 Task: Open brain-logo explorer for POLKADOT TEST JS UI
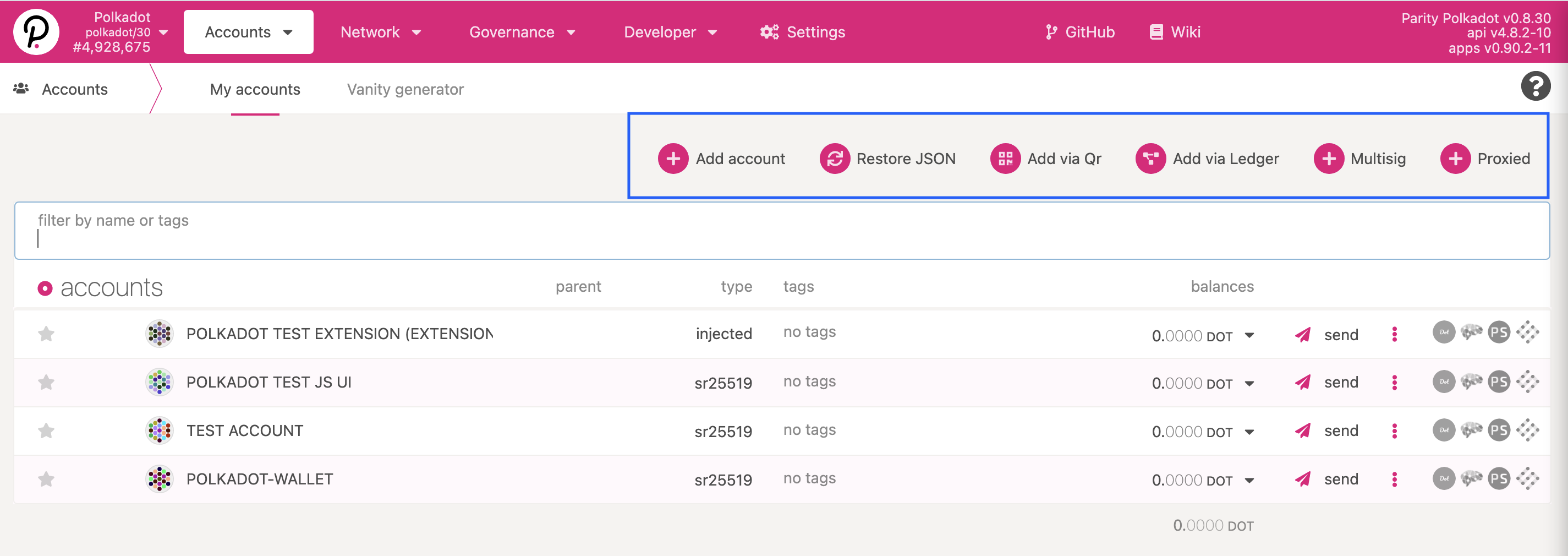(1471, 381)
